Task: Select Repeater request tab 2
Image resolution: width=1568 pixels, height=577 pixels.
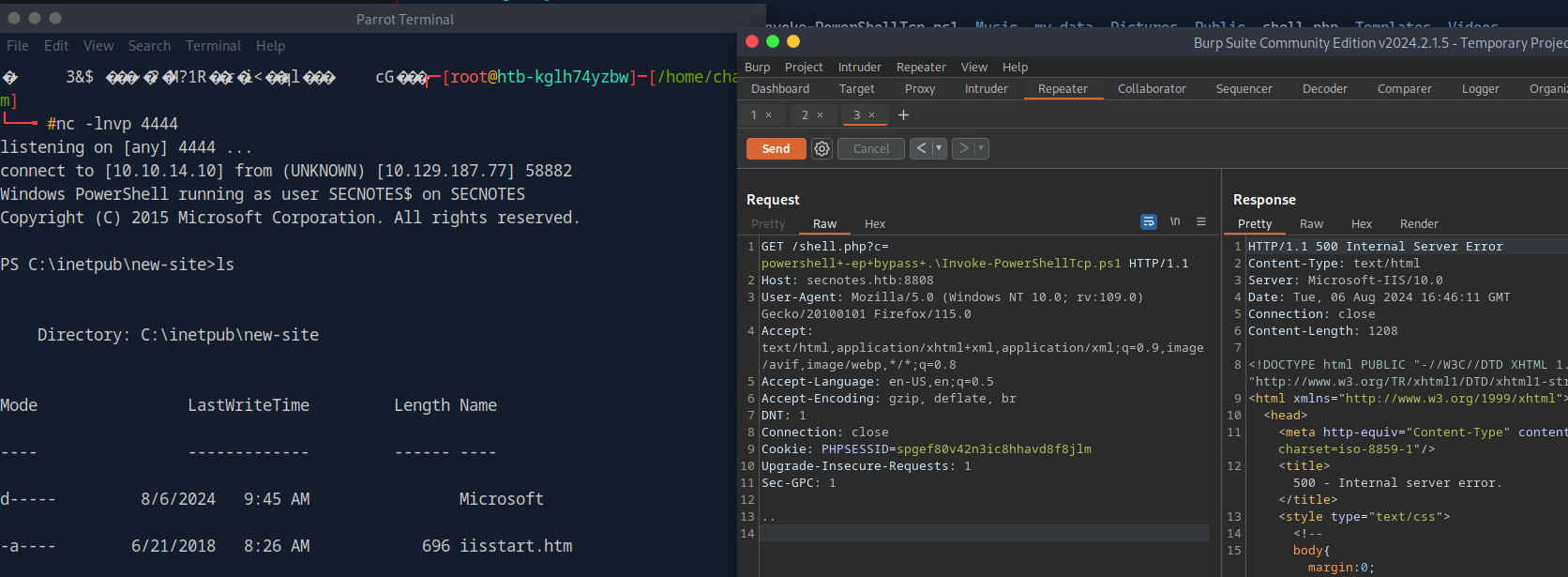Action: tap(805, 115)
